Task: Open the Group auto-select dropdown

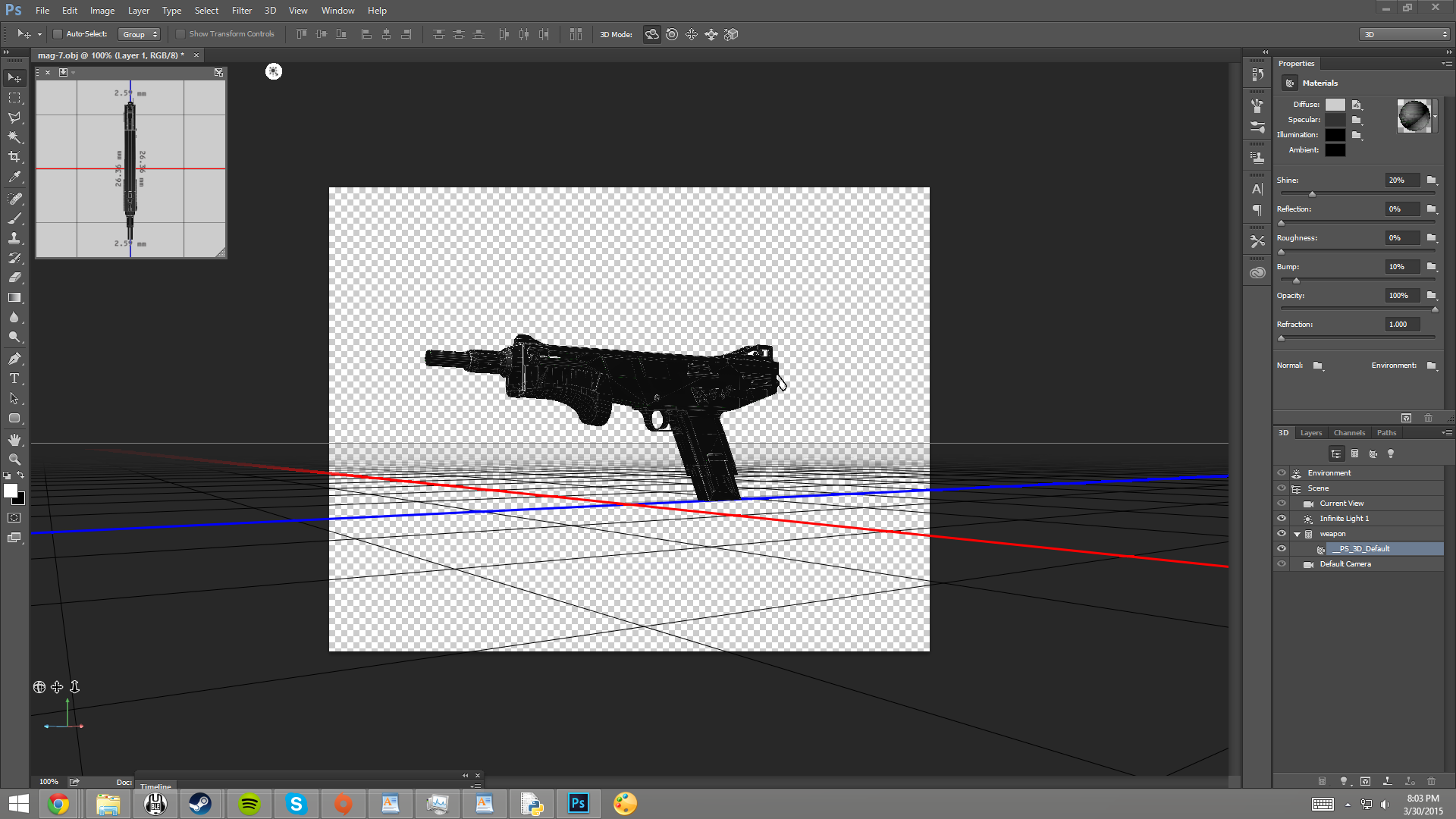Action: (140, 34)
